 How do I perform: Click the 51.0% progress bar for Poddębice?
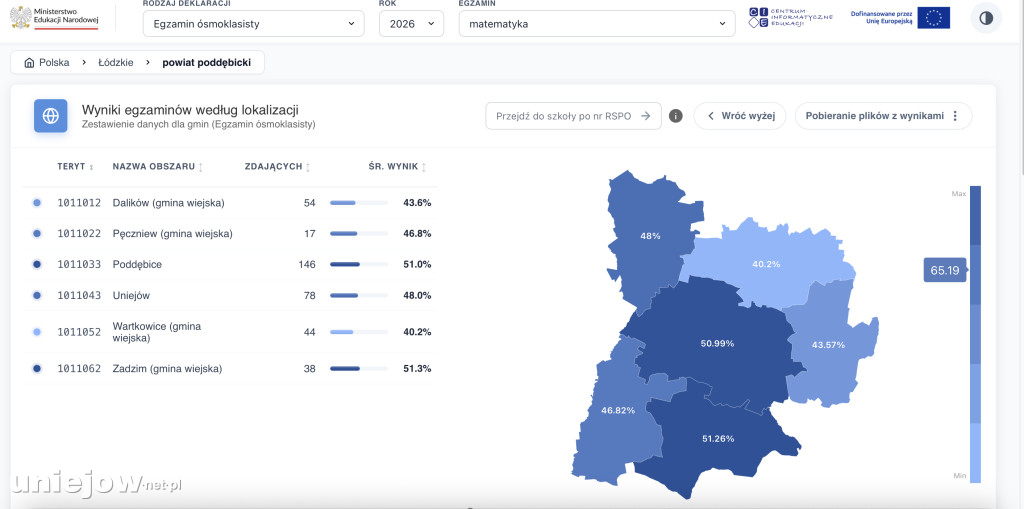(359, 265)
